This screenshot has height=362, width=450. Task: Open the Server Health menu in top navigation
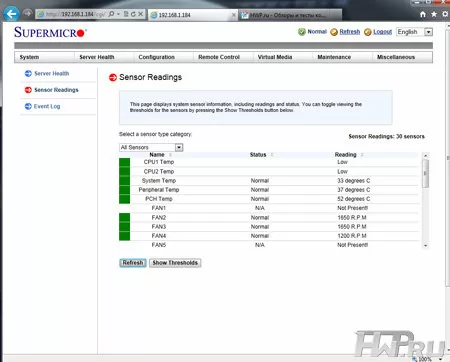(x=97, y=57)
